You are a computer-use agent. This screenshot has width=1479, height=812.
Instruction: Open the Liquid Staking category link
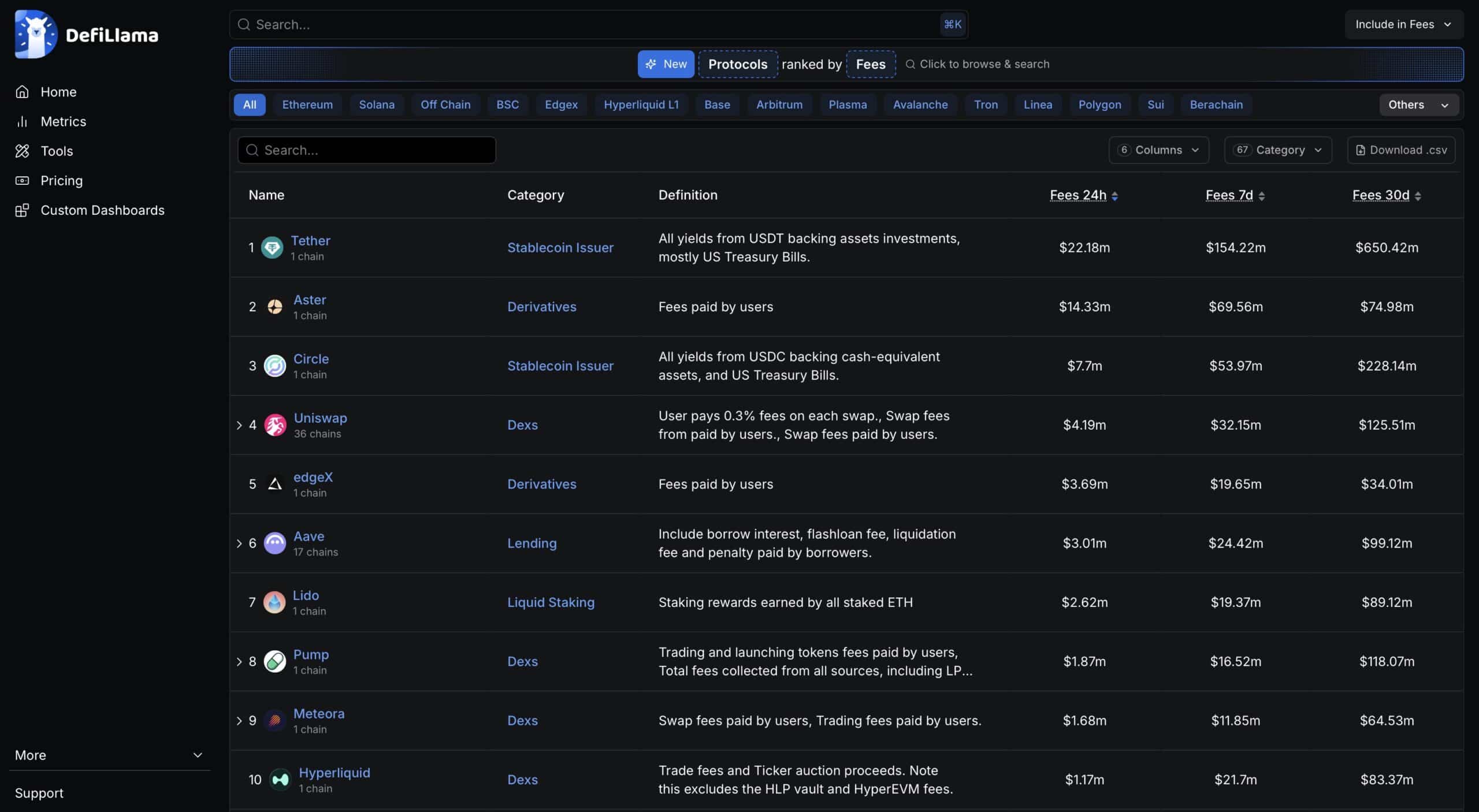coord(551,602)
